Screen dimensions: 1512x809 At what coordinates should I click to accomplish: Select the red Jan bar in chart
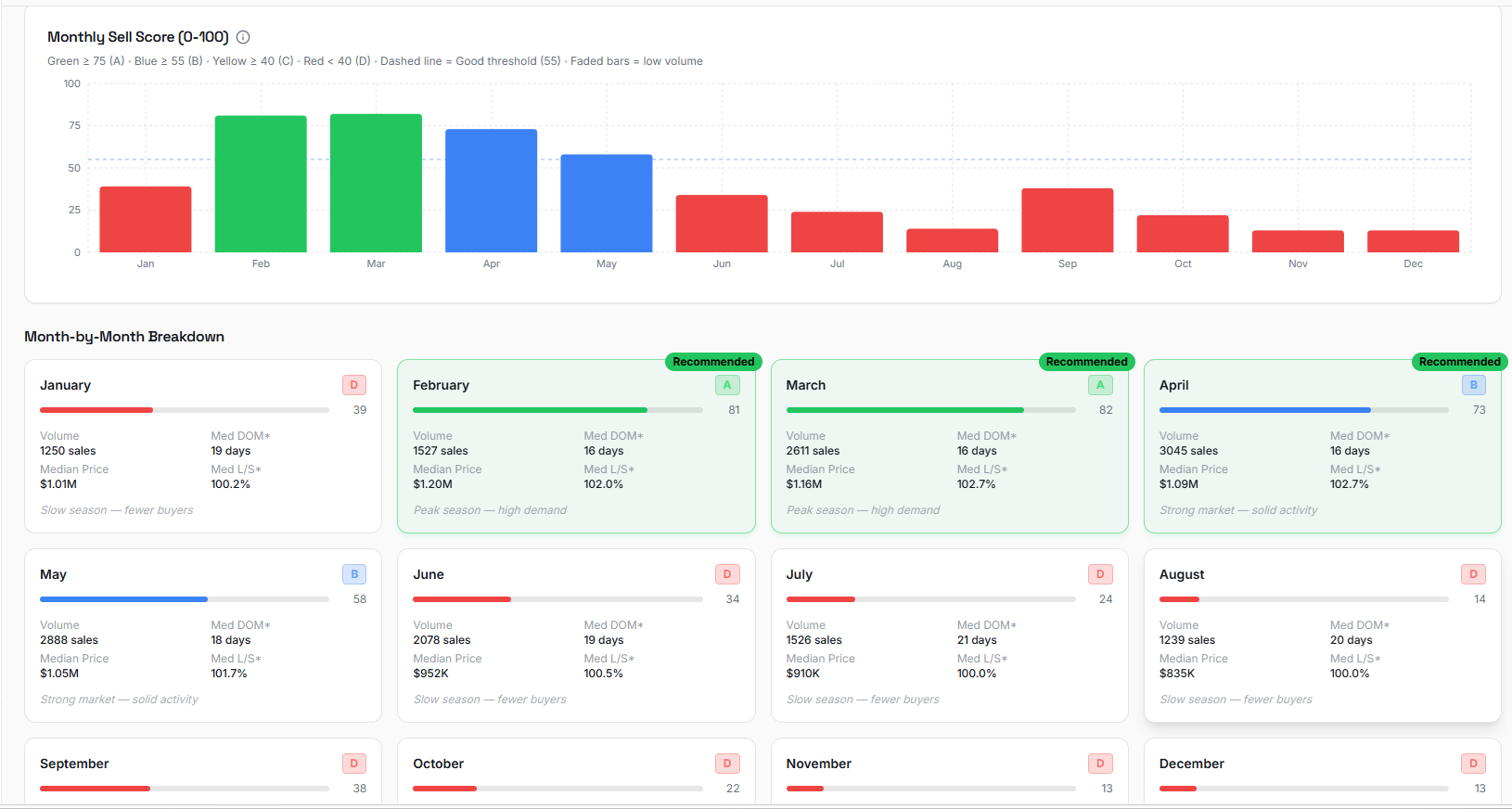(146, 219)
